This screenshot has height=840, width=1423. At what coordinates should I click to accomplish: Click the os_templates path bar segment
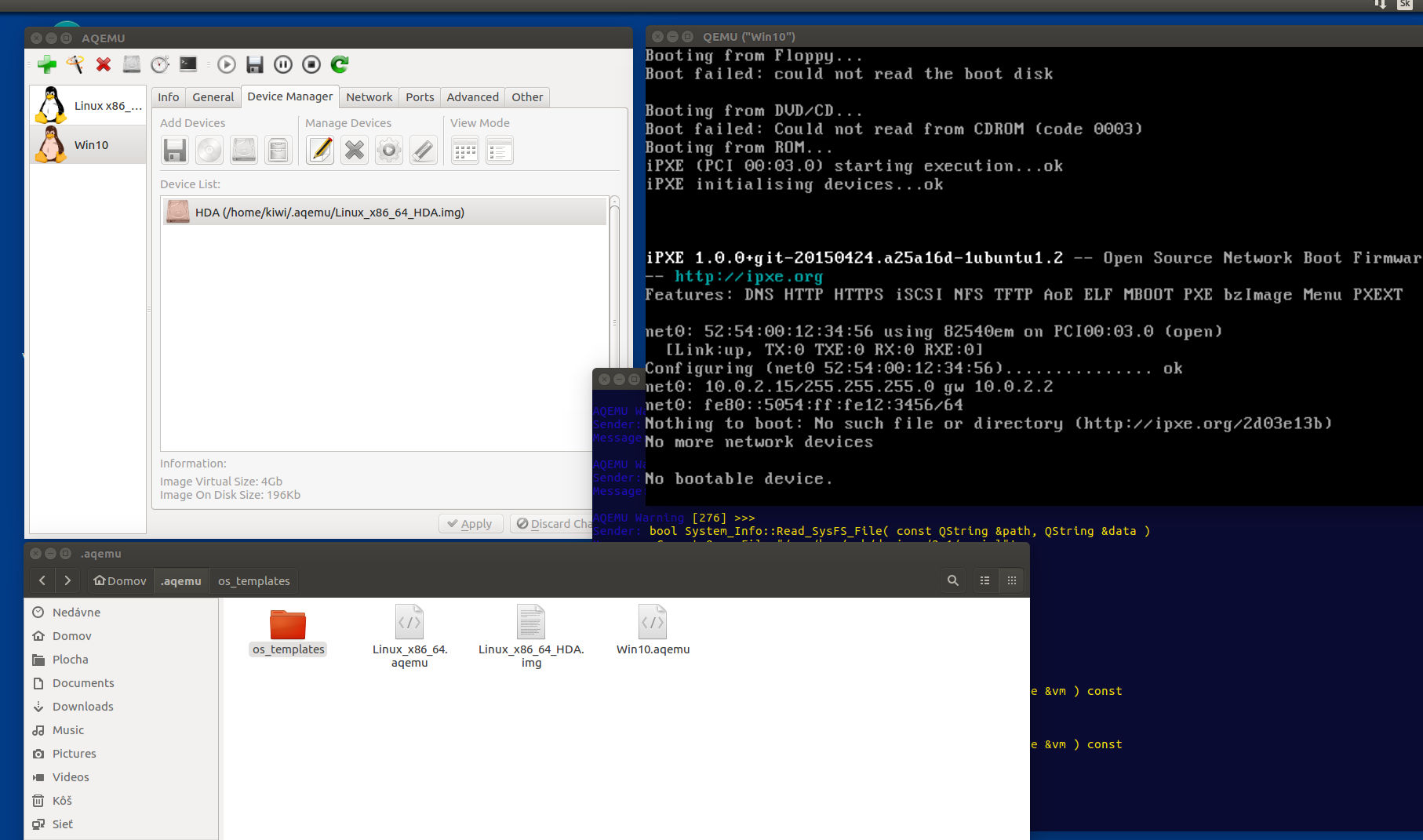click(x=254, y=580)
